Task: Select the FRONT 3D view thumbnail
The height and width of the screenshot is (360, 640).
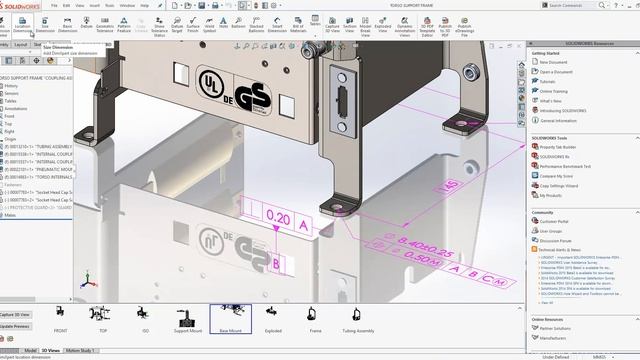Action: [x=60, y=319]
